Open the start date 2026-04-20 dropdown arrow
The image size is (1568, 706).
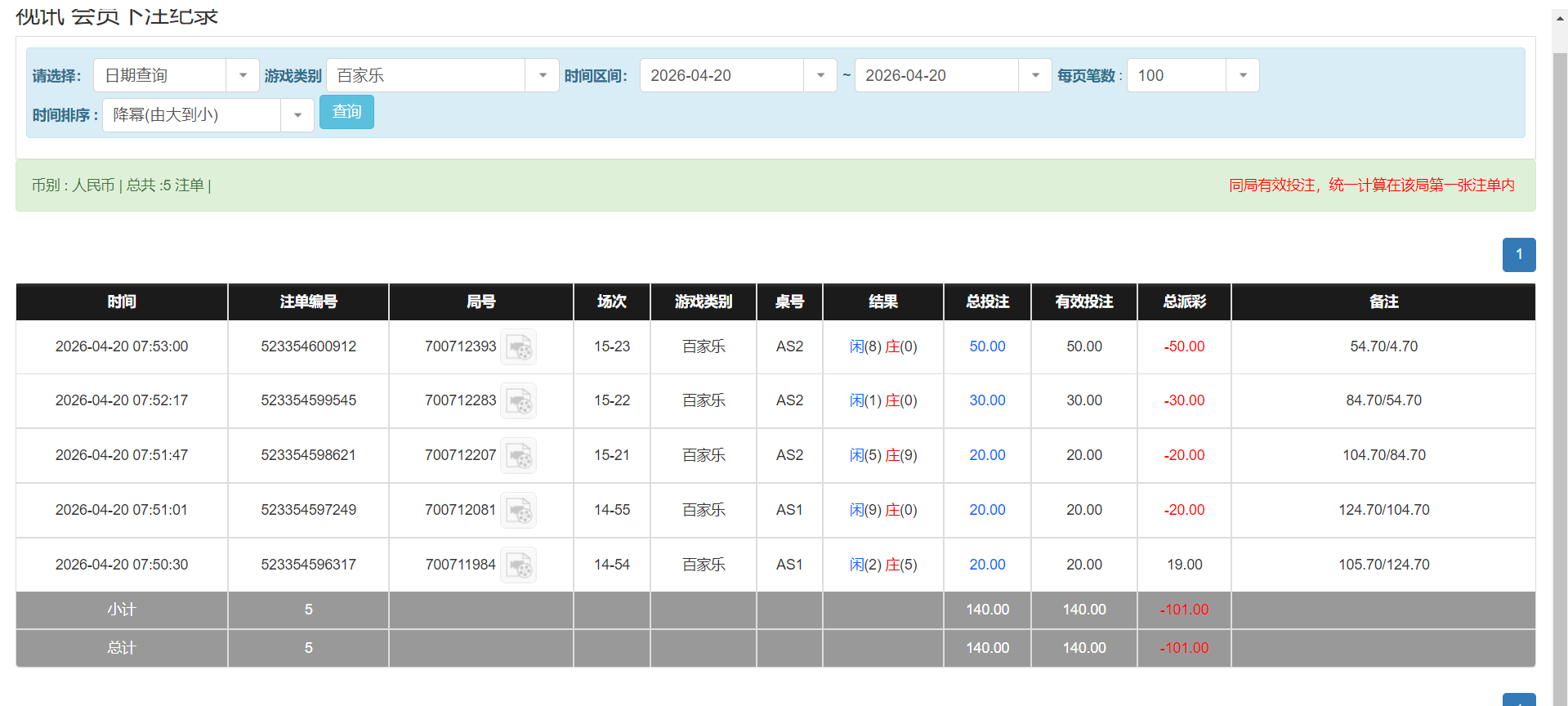coord(820,75)
